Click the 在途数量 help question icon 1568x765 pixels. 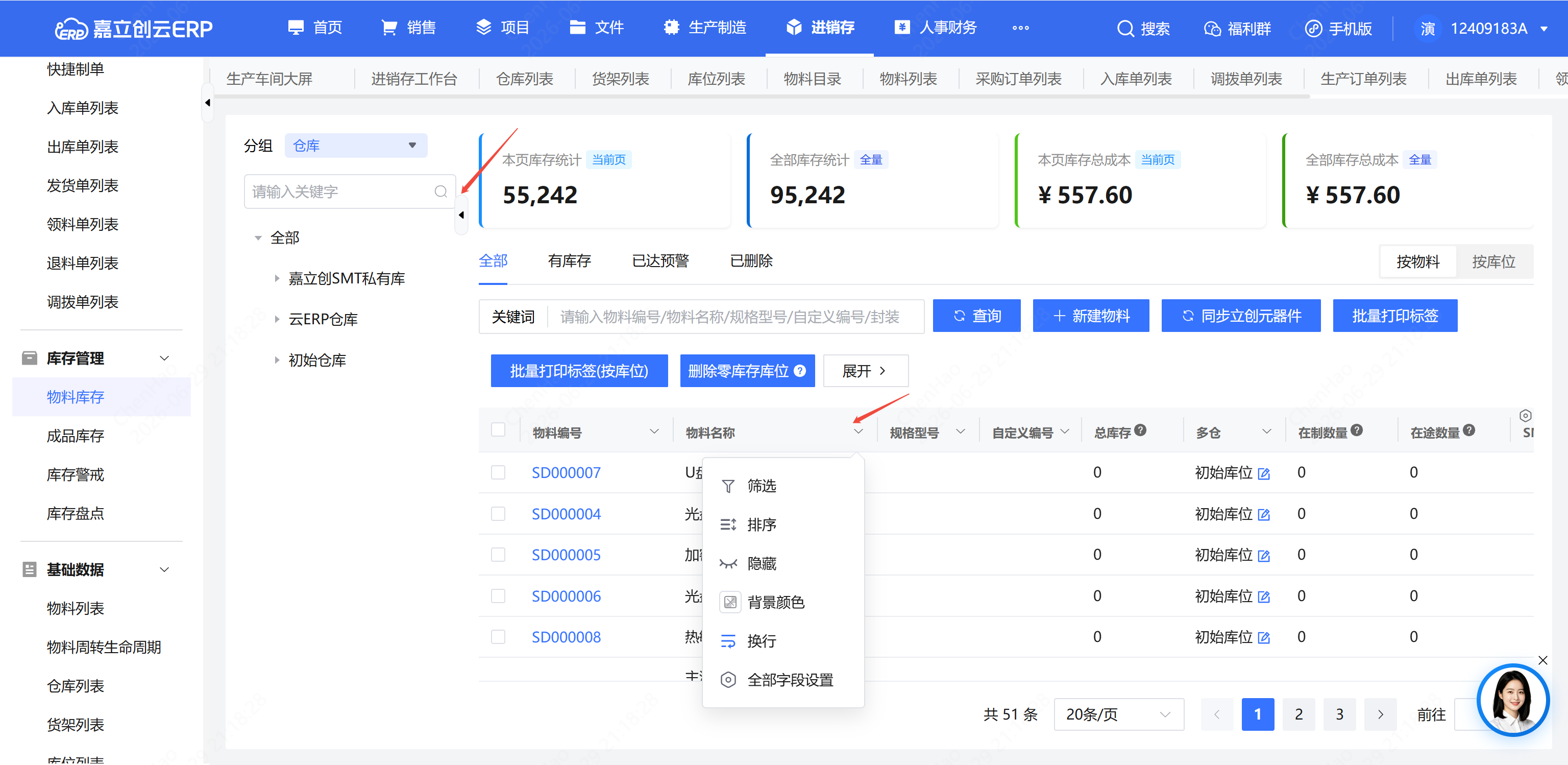[1469, 430]
